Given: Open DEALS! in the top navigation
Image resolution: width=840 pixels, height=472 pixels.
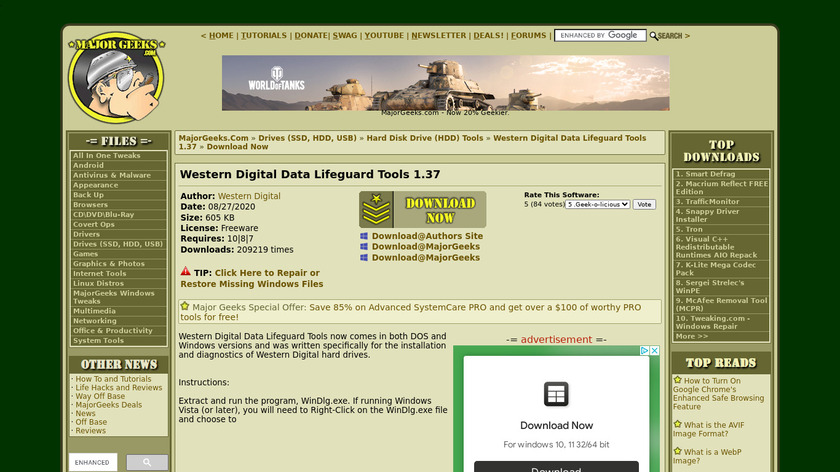Looking at the screenshot, I should point(489,35).
